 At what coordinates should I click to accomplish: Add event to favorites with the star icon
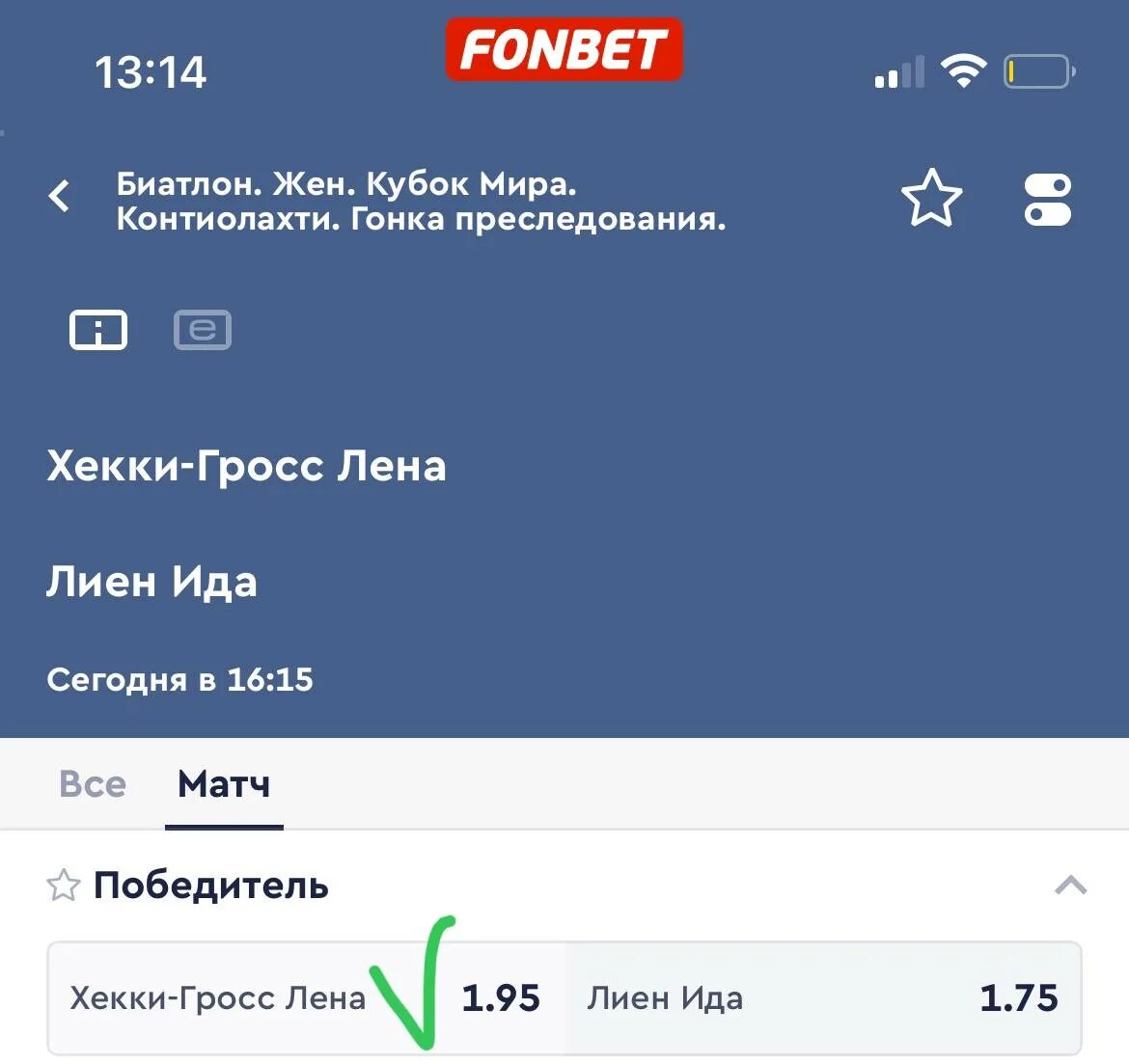coord(932,198)
